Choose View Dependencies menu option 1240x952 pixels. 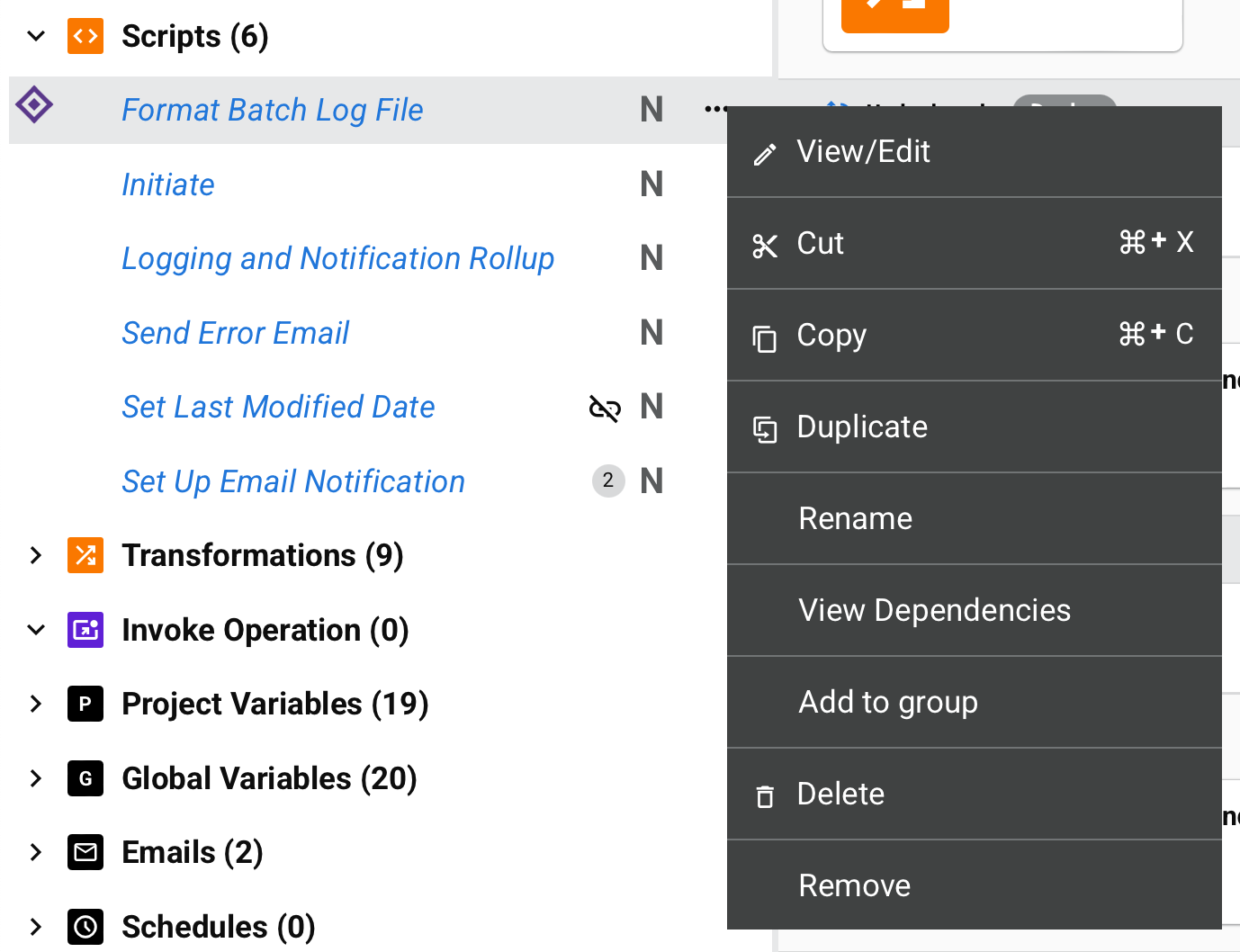[934, 611]
